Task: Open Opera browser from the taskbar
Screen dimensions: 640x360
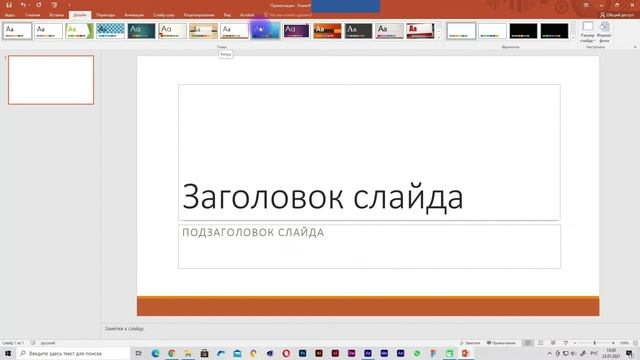Action: point(286,353)
